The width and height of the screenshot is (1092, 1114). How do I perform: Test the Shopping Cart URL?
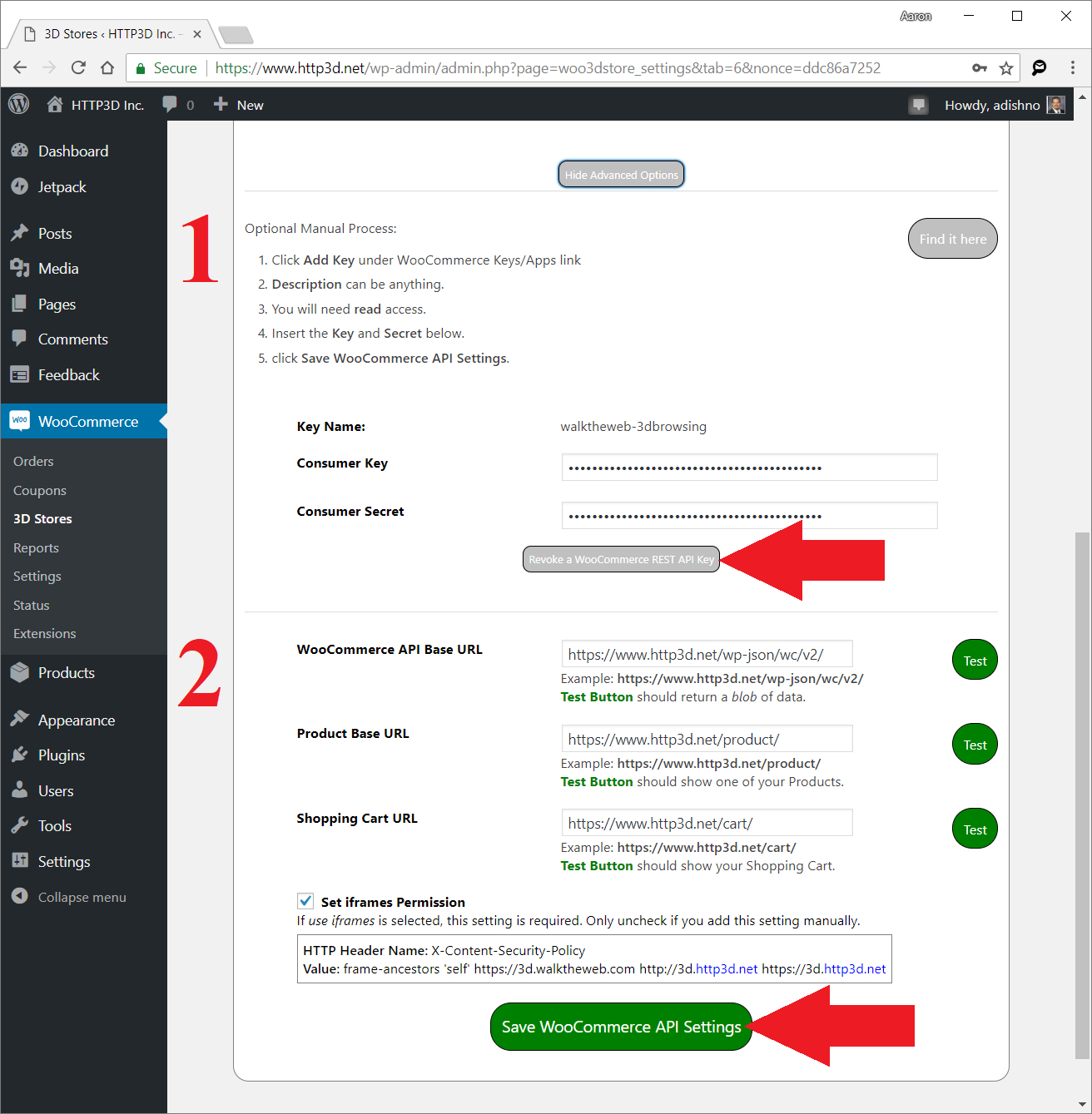[975, 829]
